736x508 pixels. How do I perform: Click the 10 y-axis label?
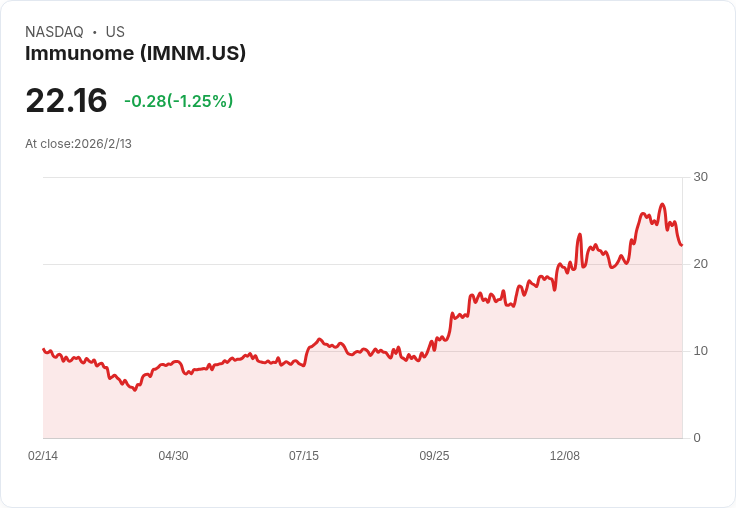pyautogui.click(x=700, y=351)
